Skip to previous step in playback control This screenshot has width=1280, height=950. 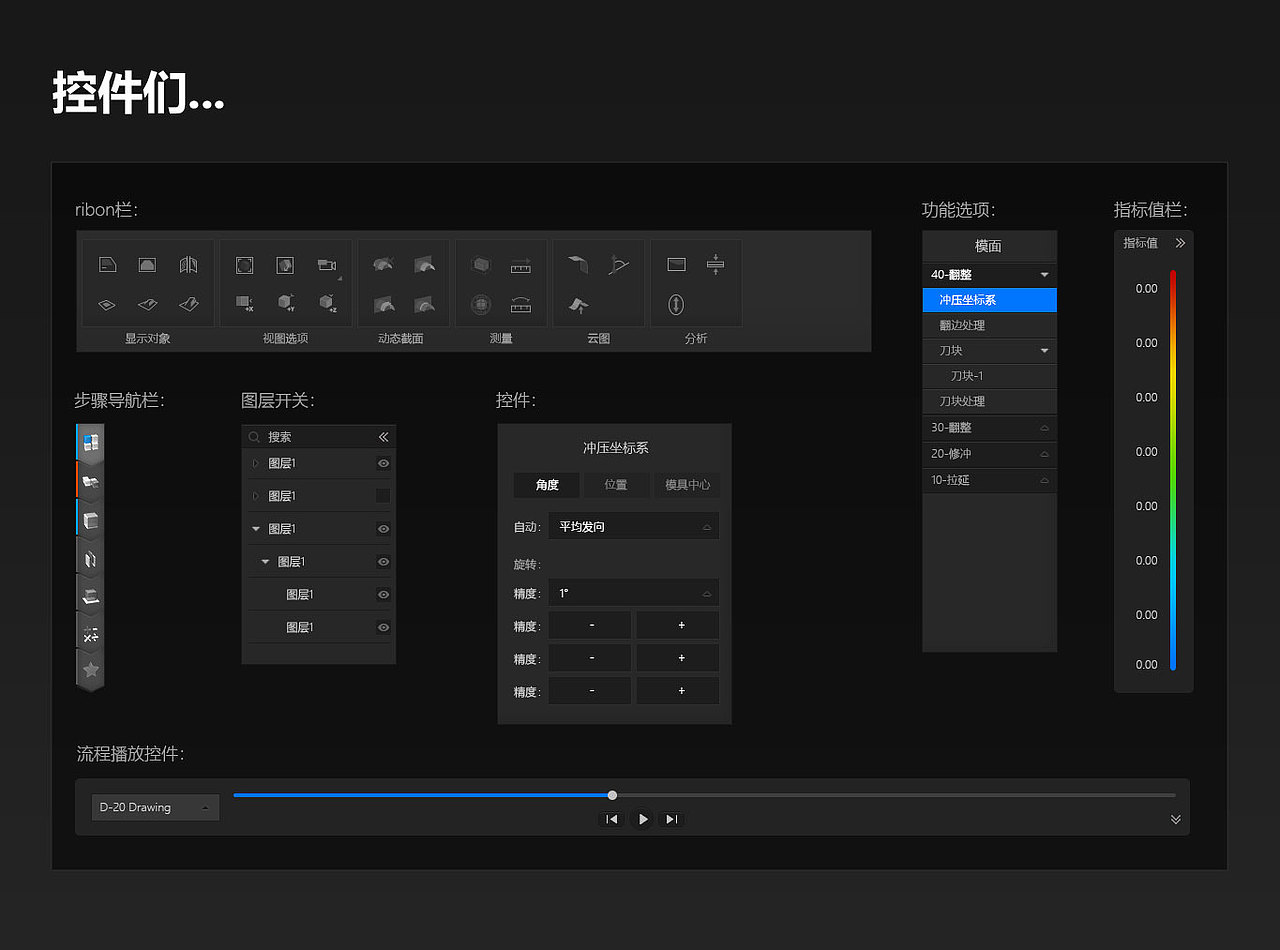[612, 819]
